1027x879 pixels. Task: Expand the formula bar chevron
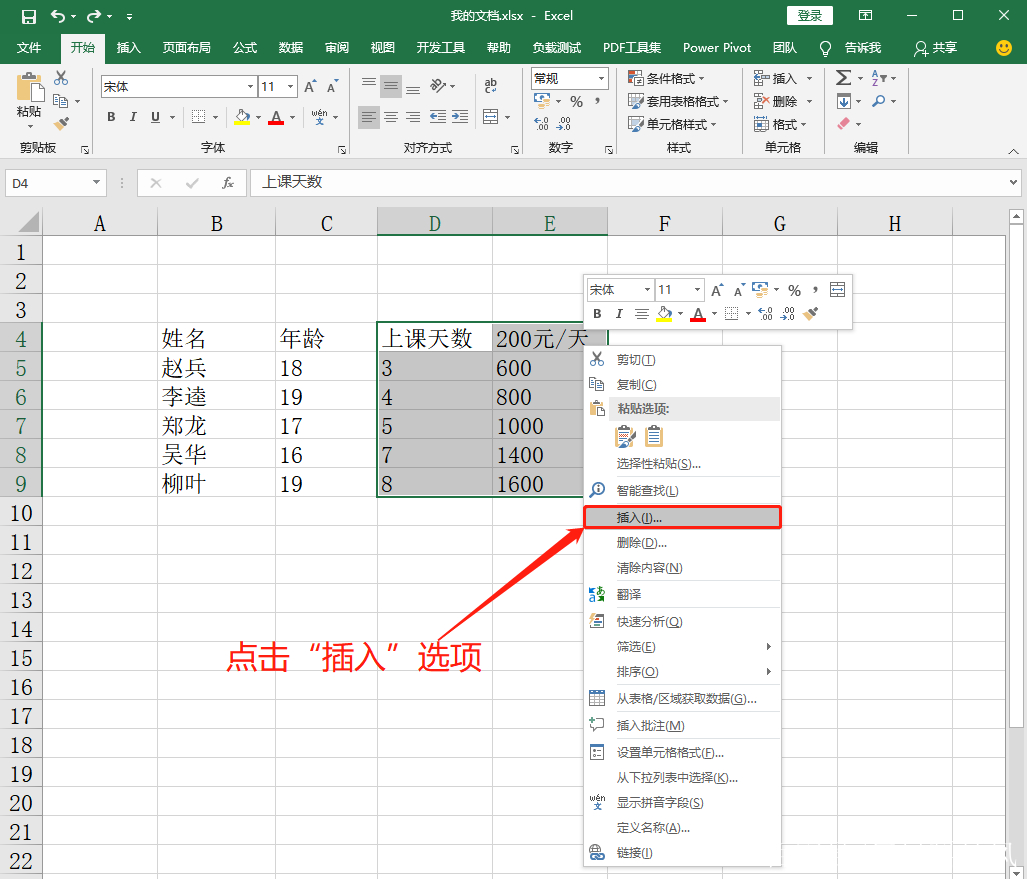1013,183
